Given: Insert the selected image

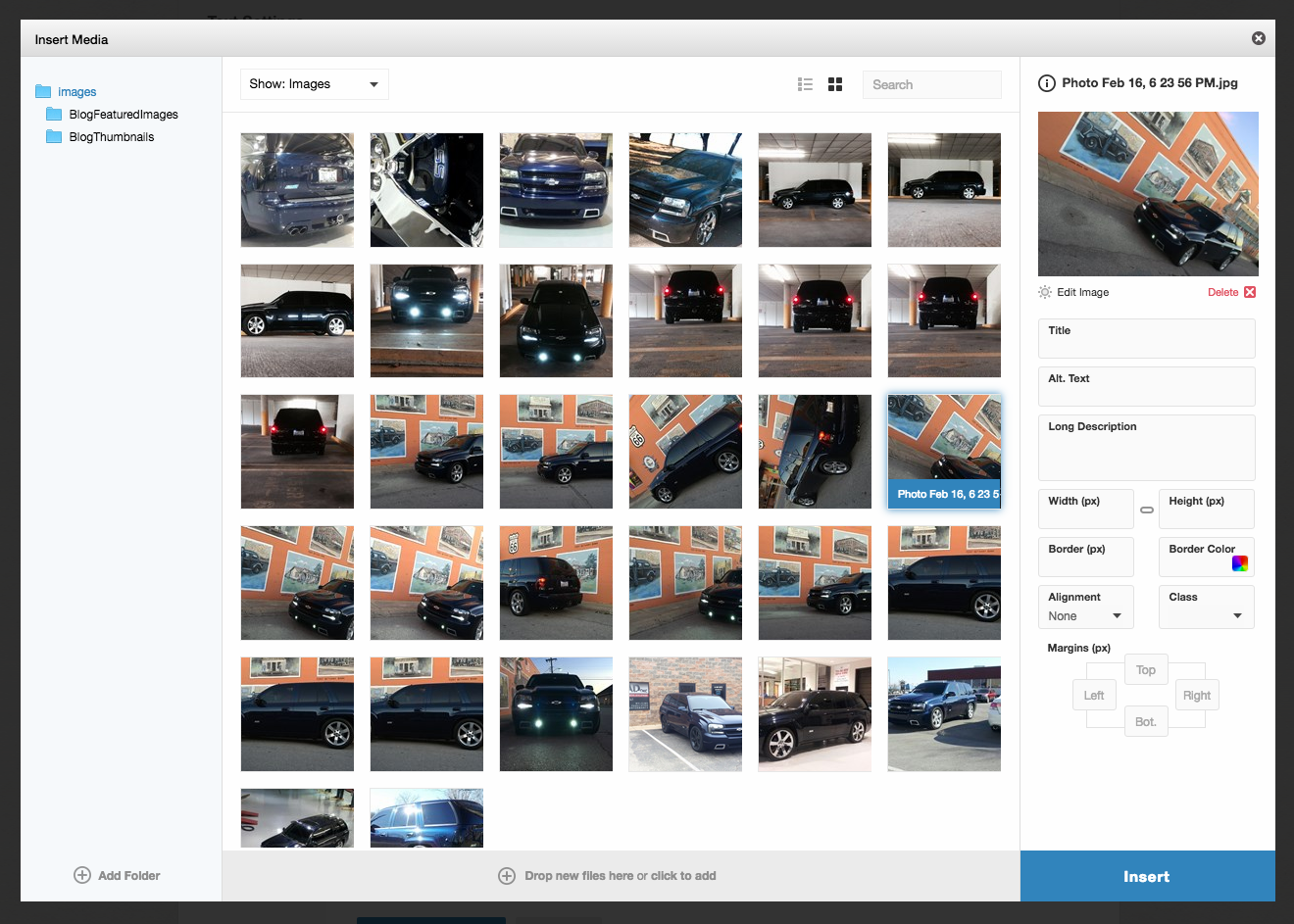Looking at the screenshot, I should pyautogui.click(x=1146, y=875).
